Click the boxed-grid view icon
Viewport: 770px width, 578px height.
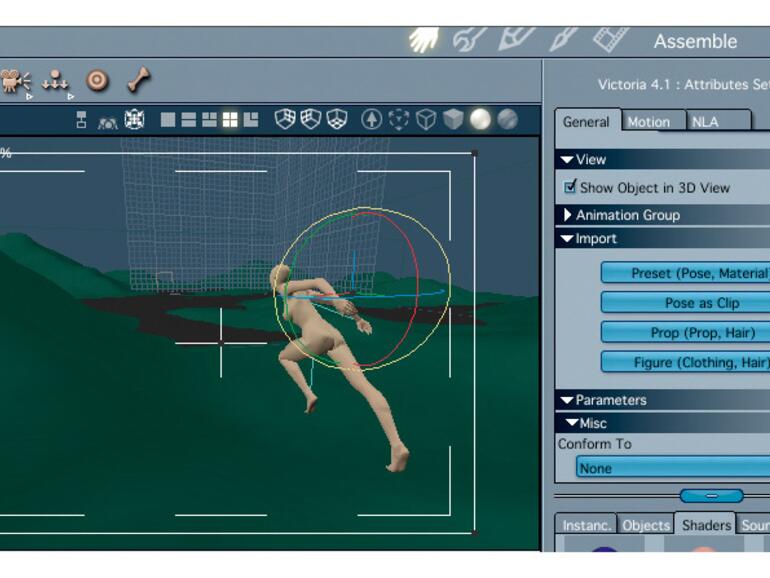click(x=134, y=119)
